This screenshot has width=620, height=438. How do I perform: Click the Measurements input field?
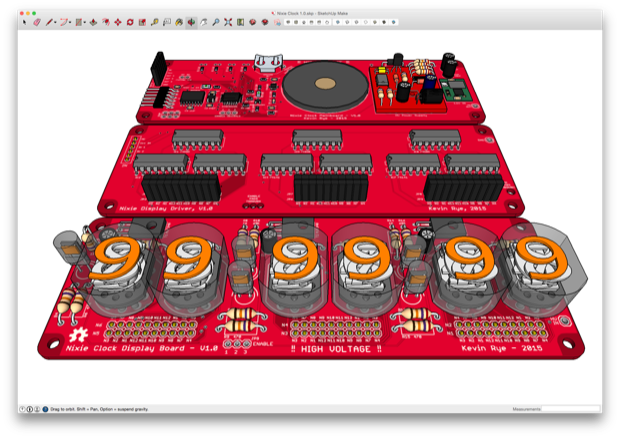tap(571, 409)
